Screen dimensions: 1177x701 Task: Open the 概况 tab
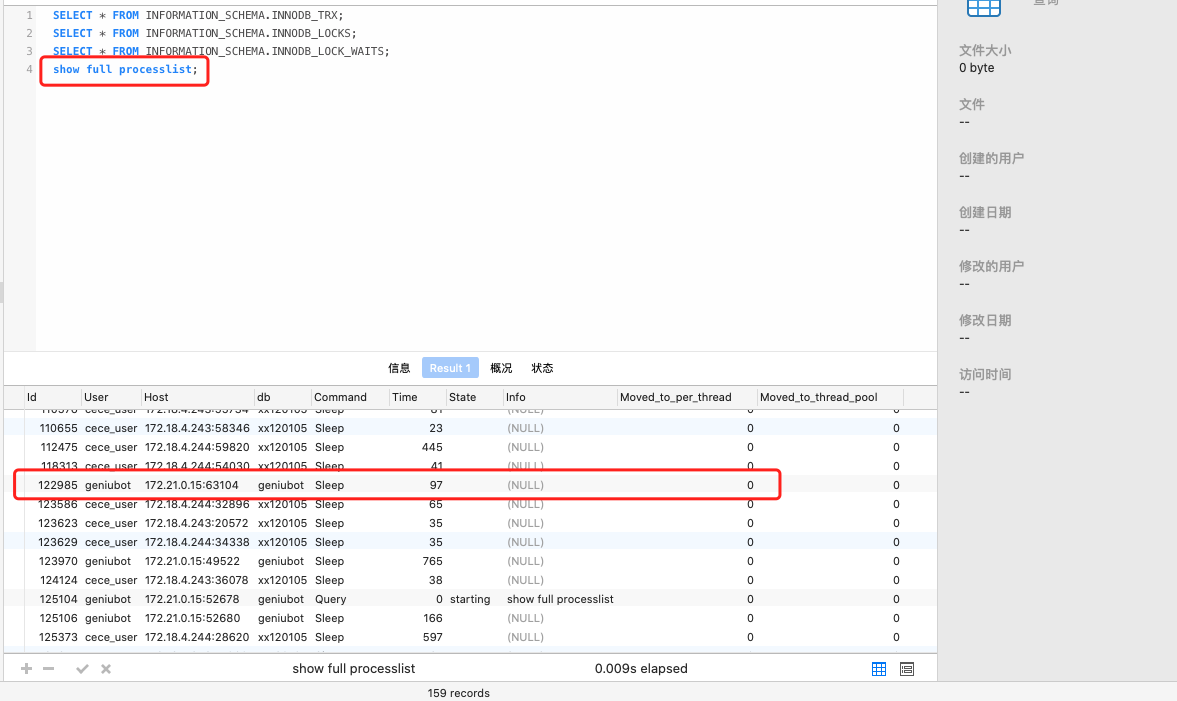[501, 368]
